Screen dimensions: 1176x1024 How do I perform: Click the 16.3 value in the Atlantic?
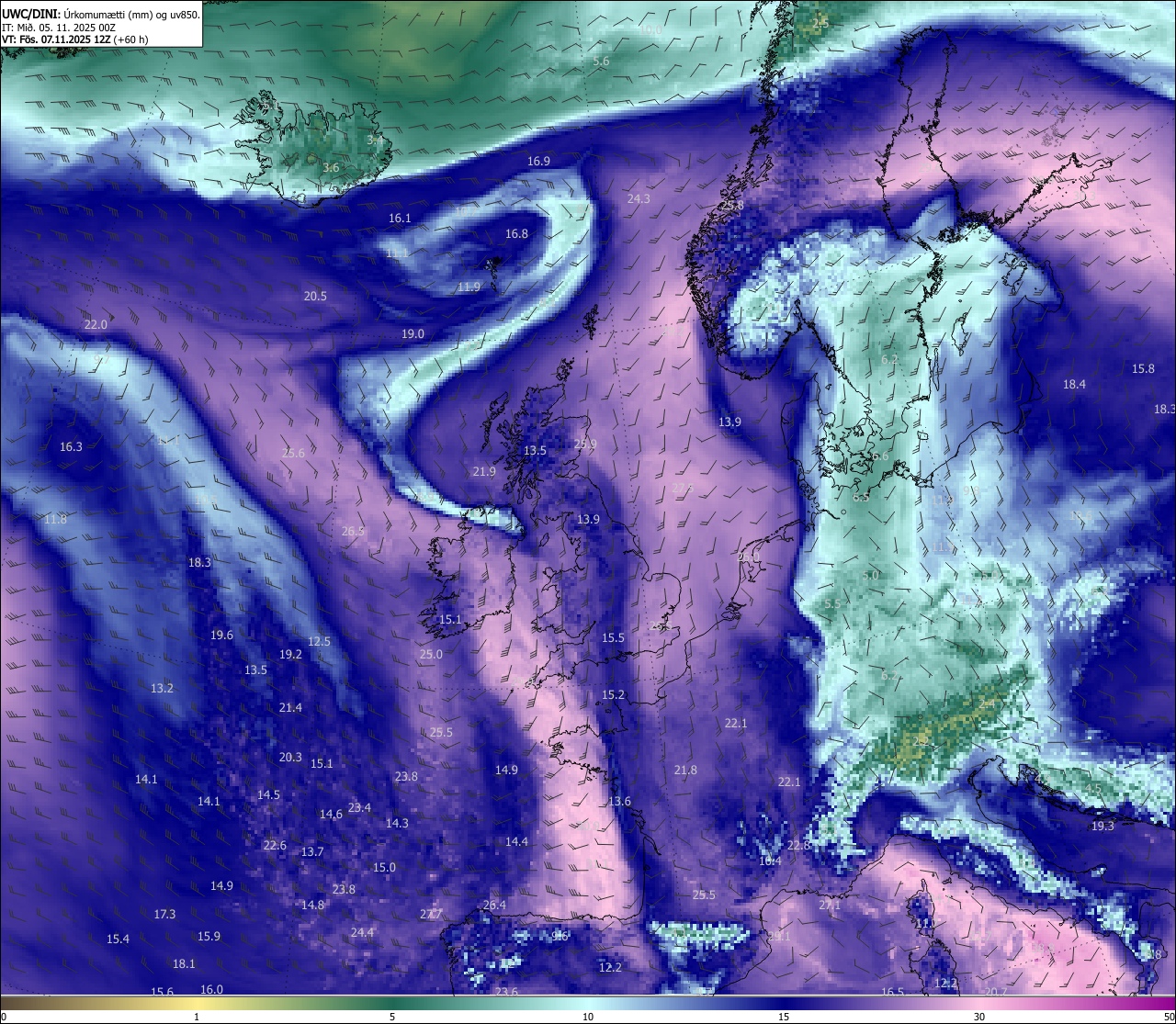71,447
